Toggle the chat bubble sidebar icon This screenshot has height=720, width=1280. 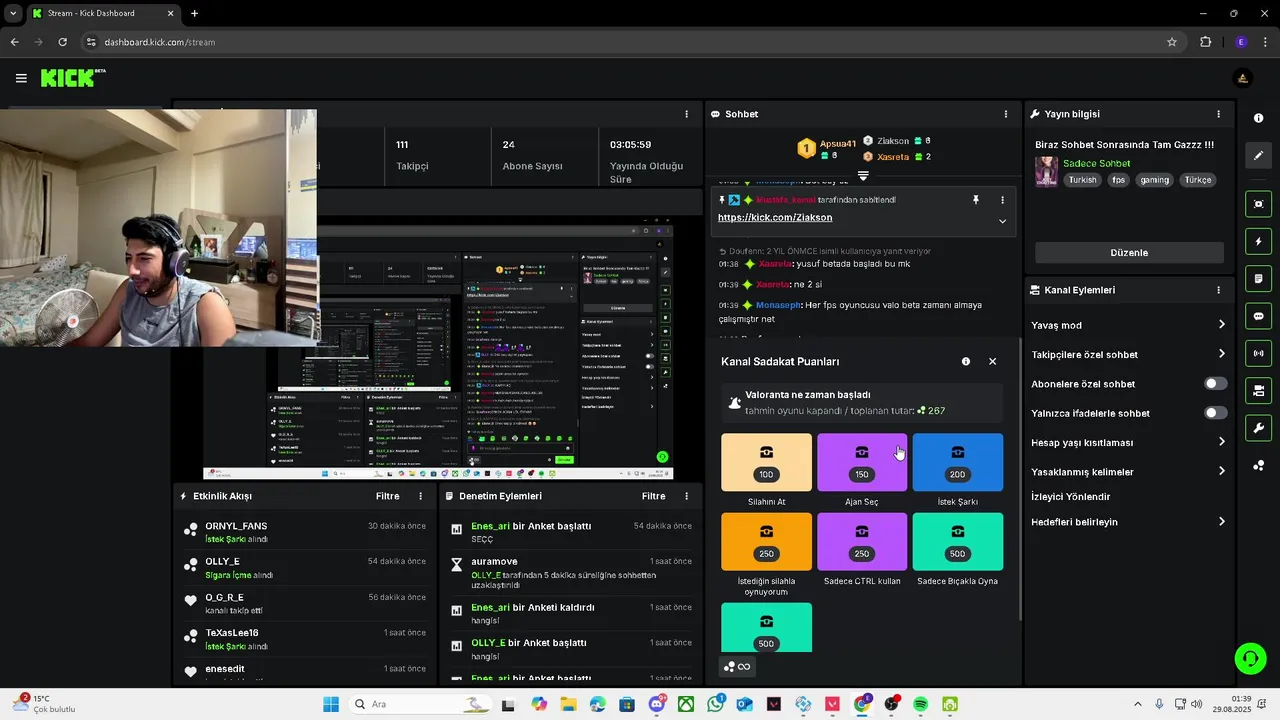click(1258, 316)
